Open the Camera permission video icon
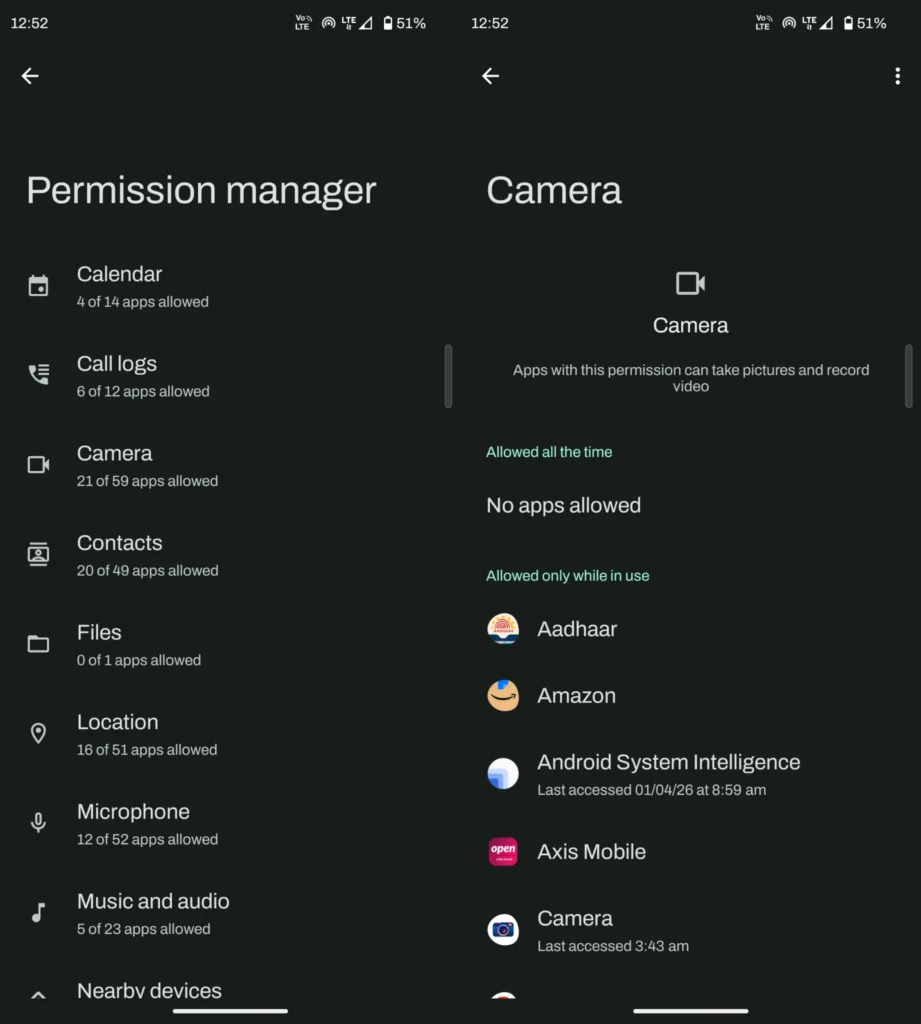921x1024 pixels. pos(38,464)
